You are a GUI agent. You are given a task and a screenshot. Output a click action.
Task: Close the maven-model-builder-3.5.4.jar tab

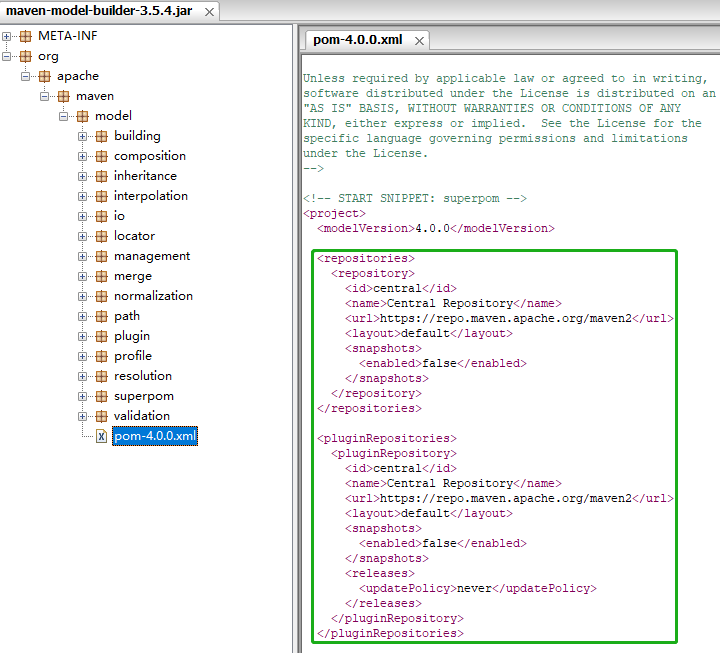tap(209, 12)
